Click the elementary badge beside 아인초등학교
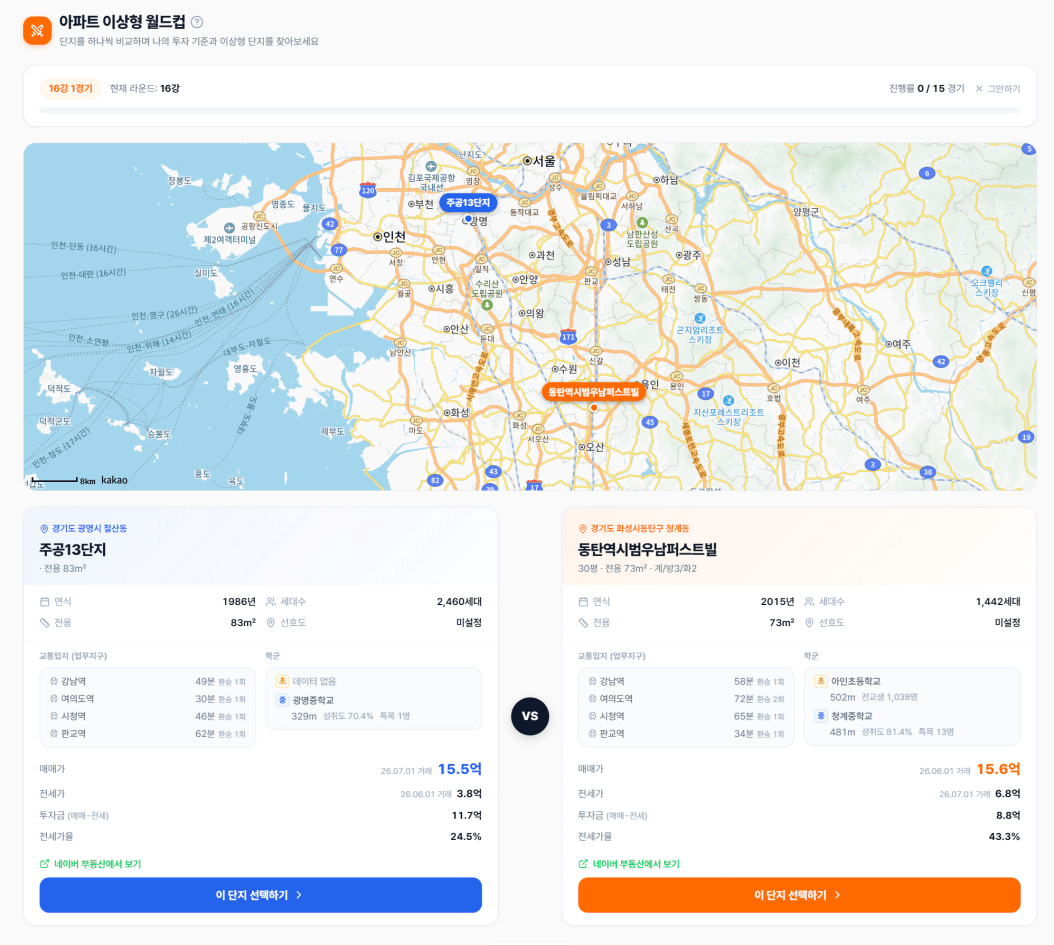1054x945 pixels. 821,682
